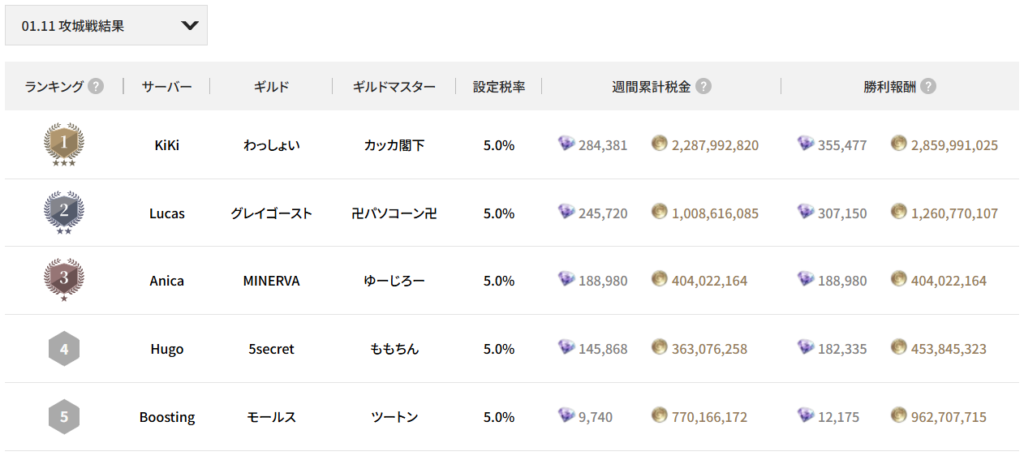
Task: Click the ギルドマスター column header
Action: [x=394, y=86]
